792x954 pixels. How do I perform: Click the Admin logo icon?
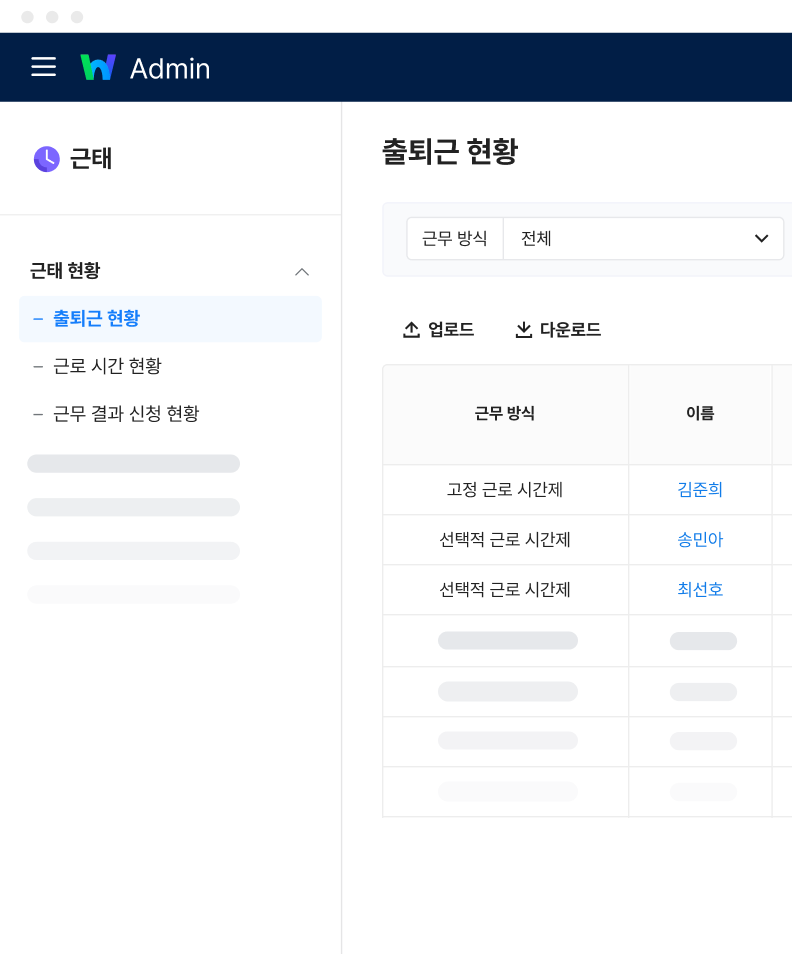98,67
